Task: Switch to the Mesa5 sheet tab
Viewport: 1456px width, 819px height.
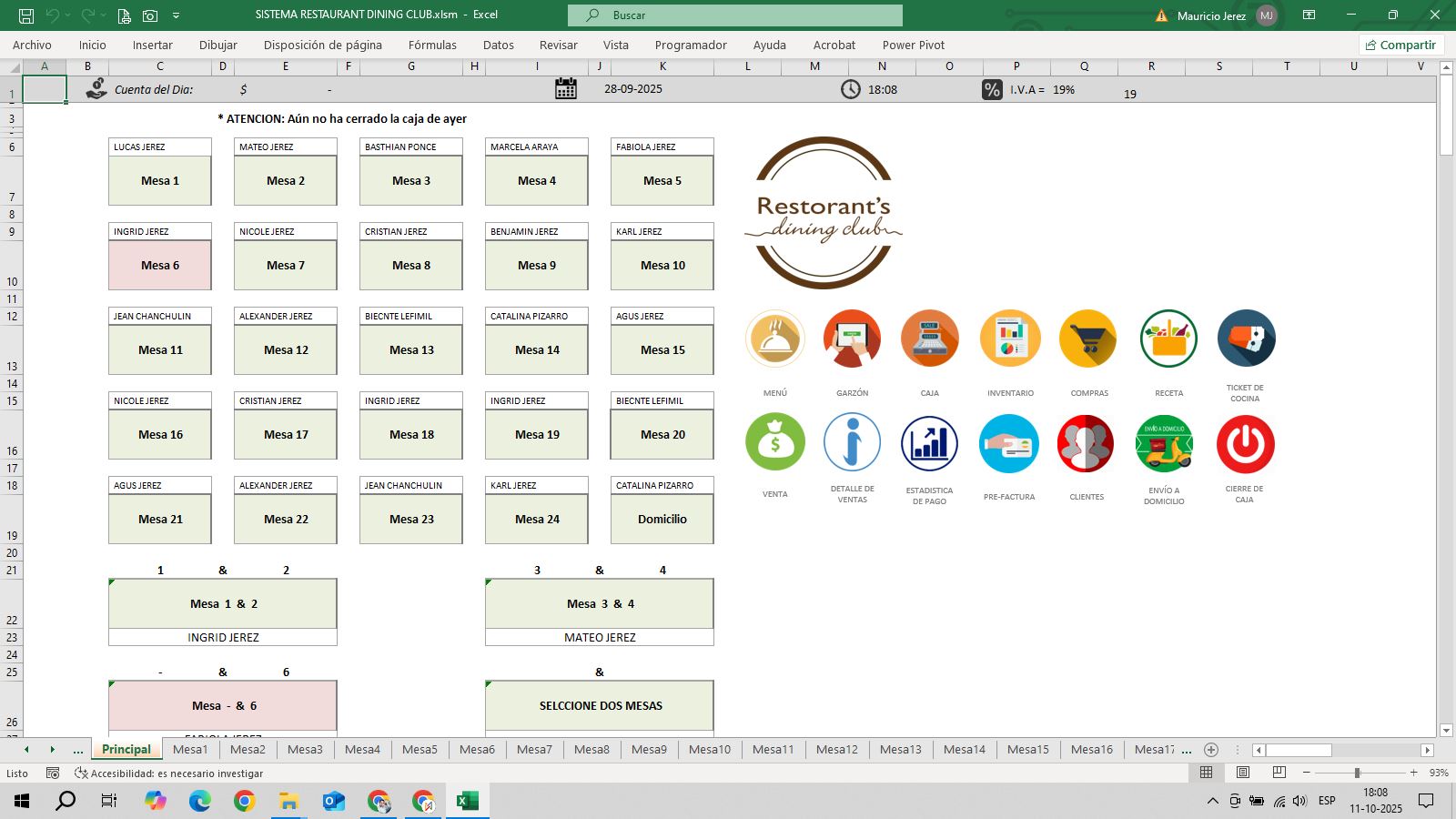Action: point(420,750)
